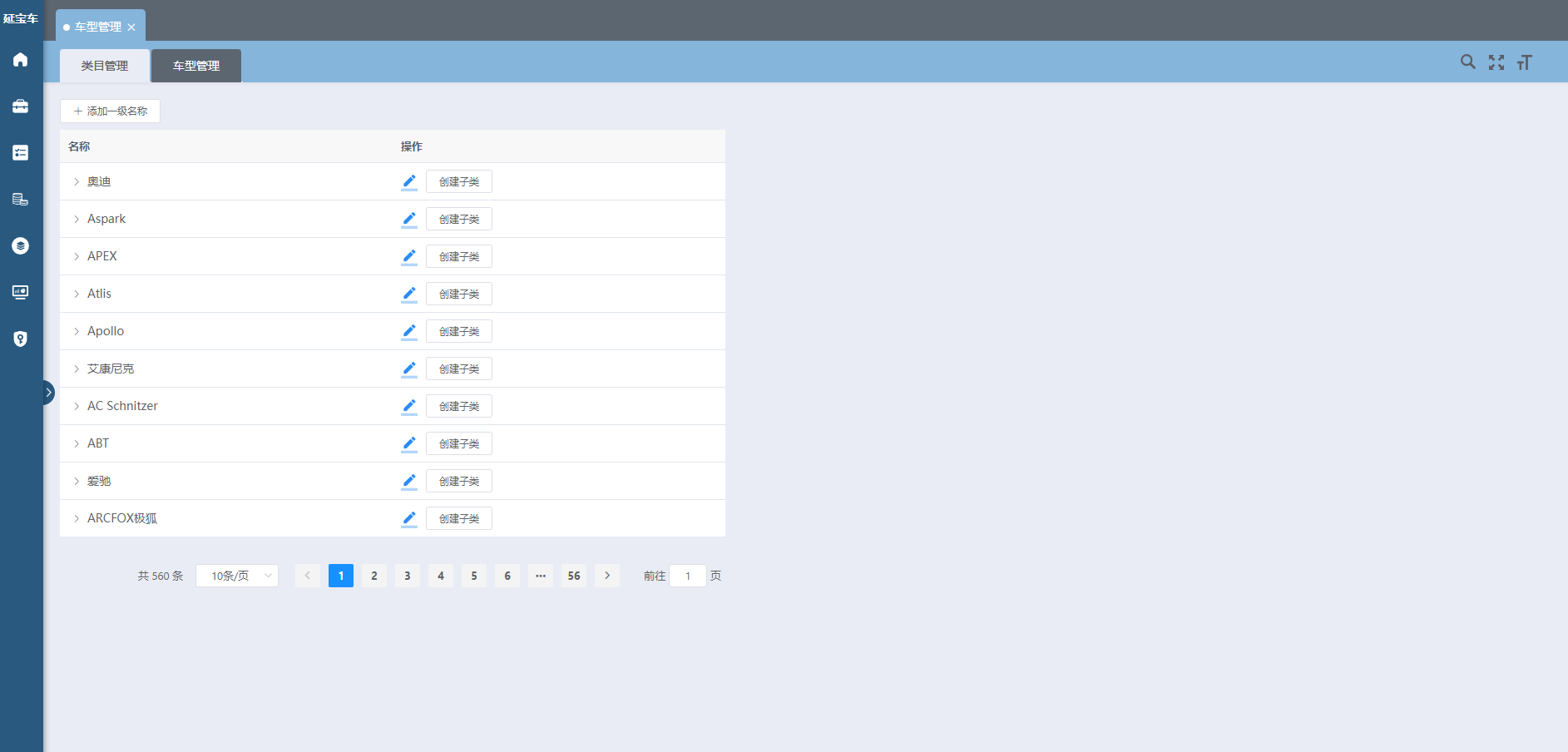
Task: Expand the 艾康尼克 row
Action: (77, 369)
